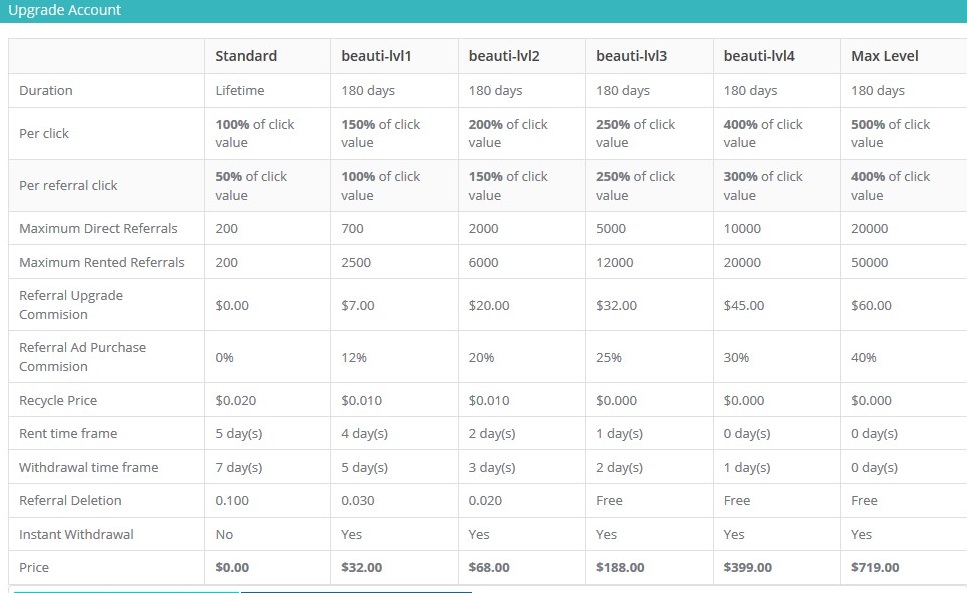Select the Max Level column header

point(885,56)
